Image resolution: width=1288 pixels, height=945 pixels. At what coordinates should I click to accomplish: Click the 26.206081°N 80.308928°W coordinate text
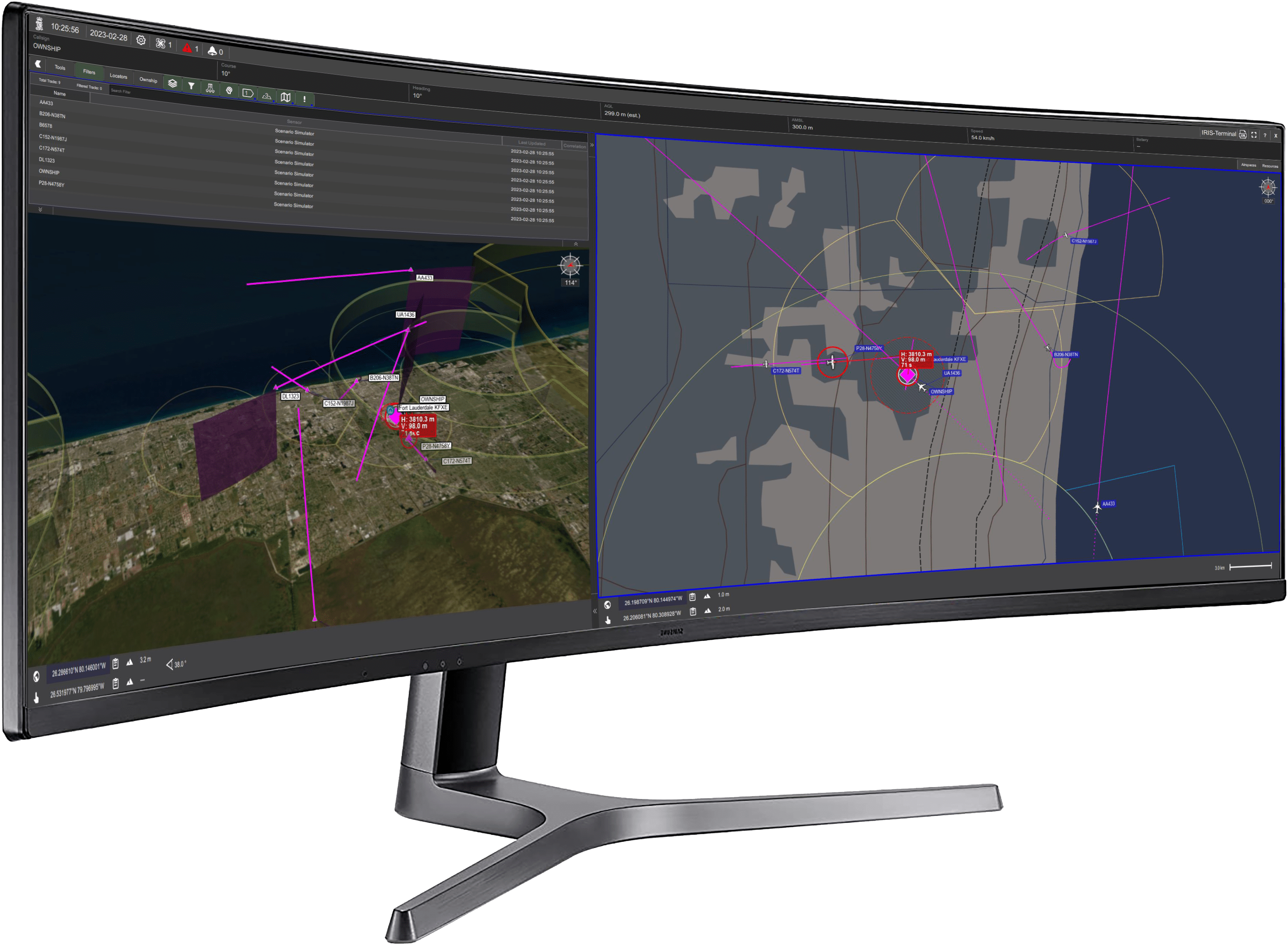tap(652, 616)
